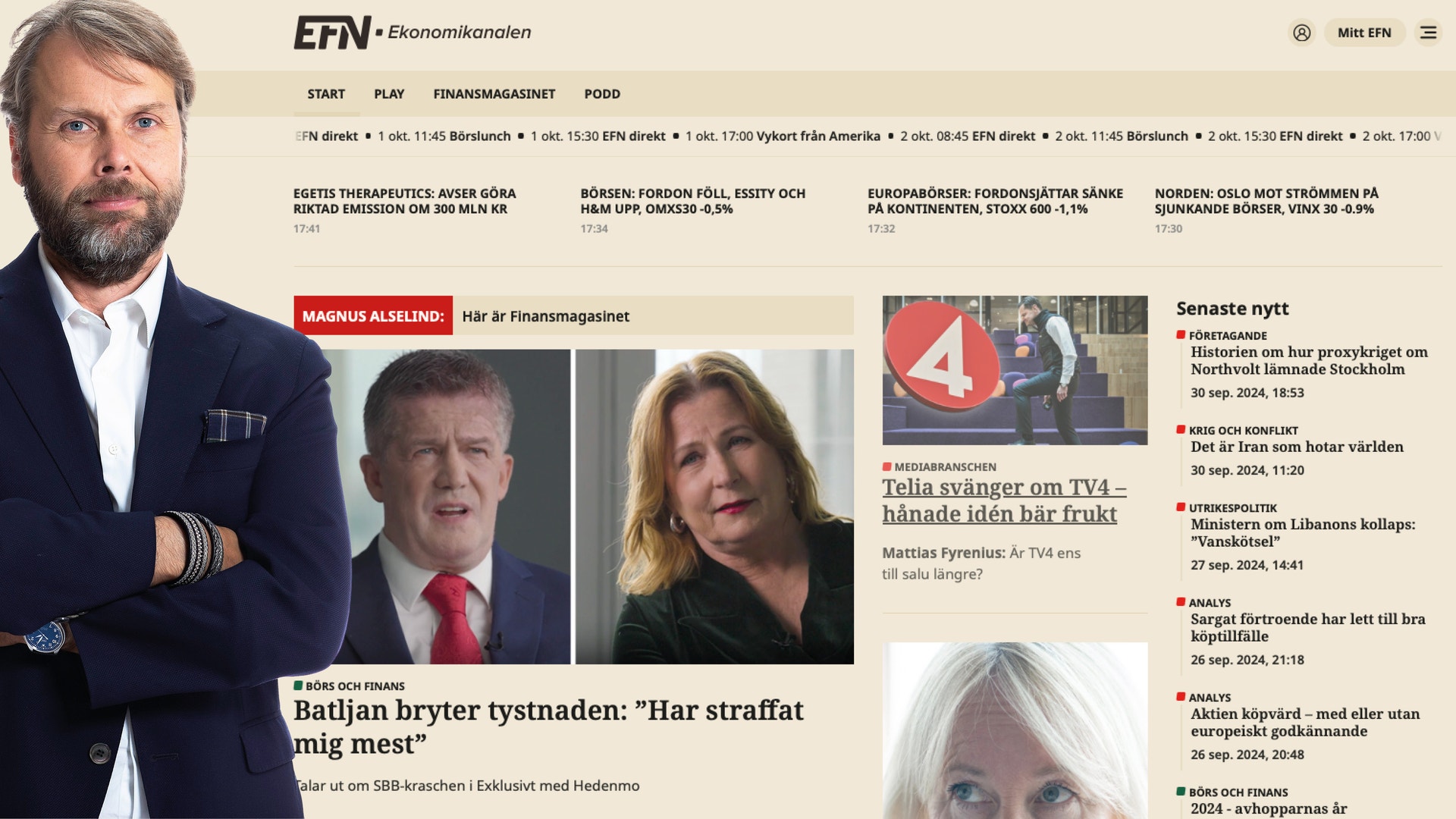1456x819 pixels.
Task: Switch to the PLAY tab
Action: (x=389, y=94)
